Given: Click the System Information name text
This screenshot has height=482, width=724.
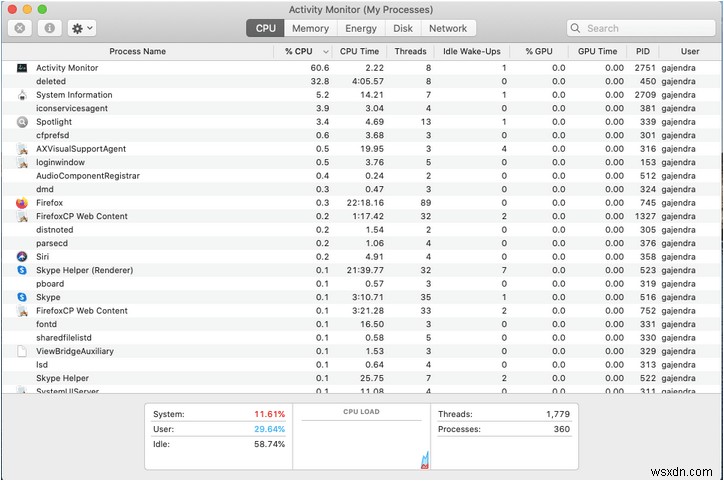Looking at the screenshot, I should [x=74, y=95].
